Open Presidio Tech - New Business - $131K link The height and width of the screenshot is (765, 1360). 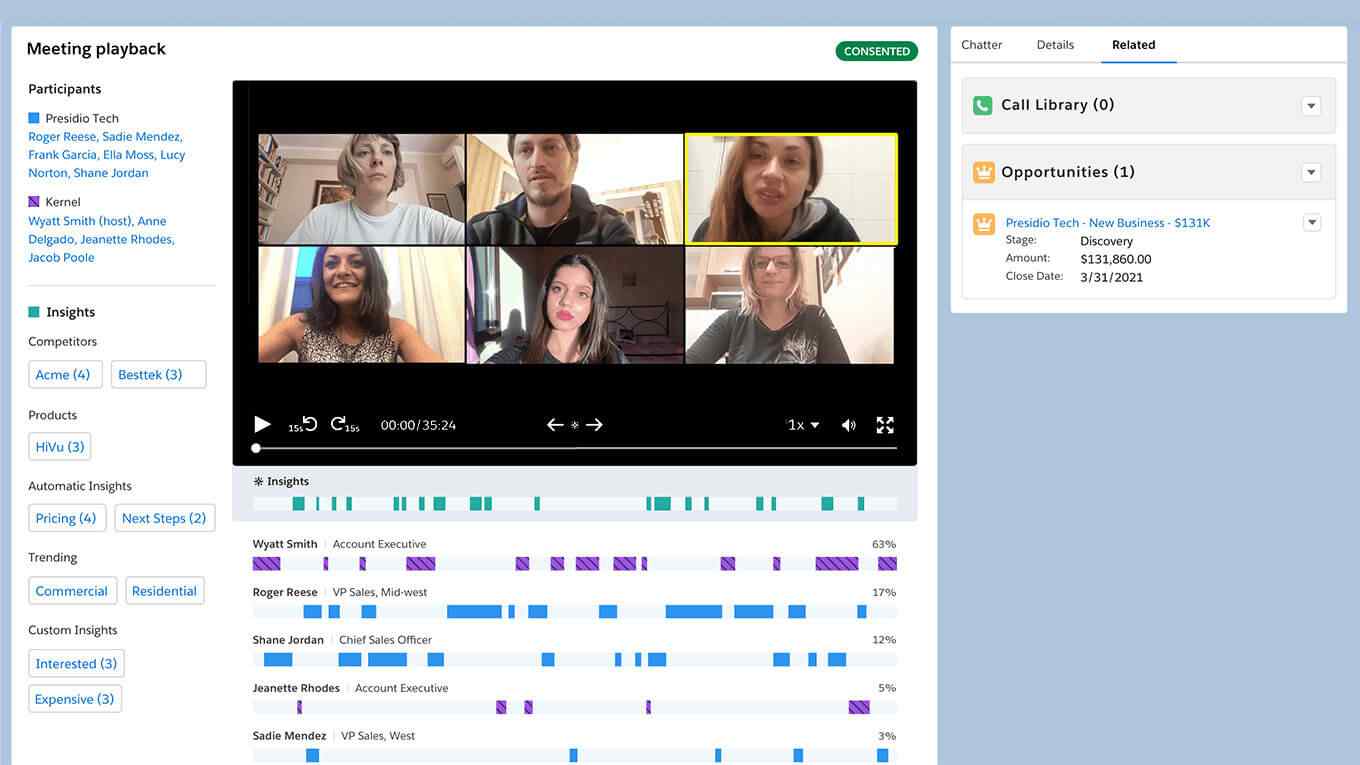point(1108,223)
